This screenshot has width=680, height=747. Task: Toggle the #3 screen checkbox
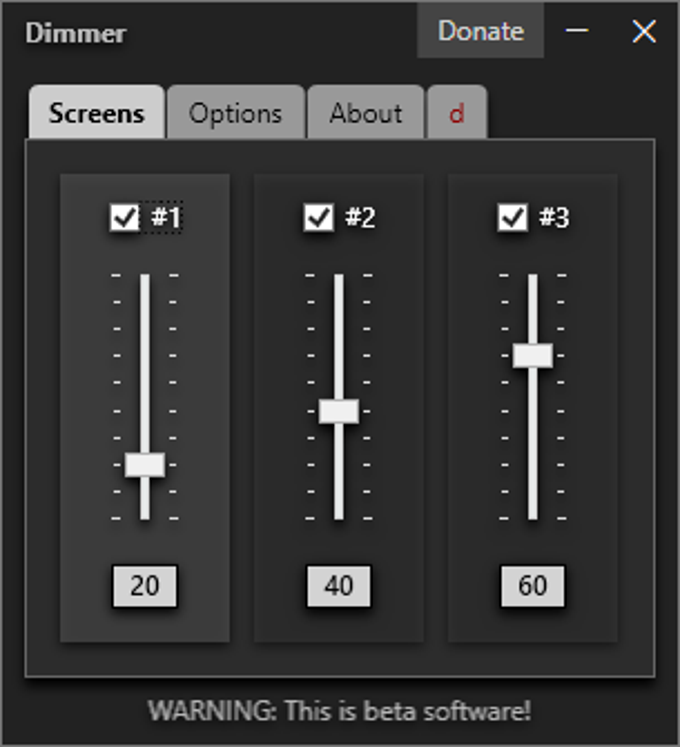[x=512, y=218]
